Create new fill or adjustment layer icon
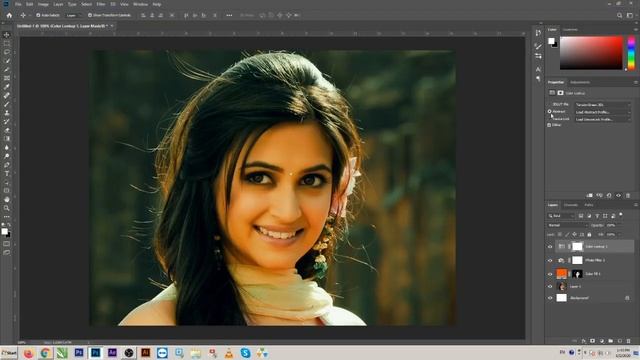 tap(602, 340)
